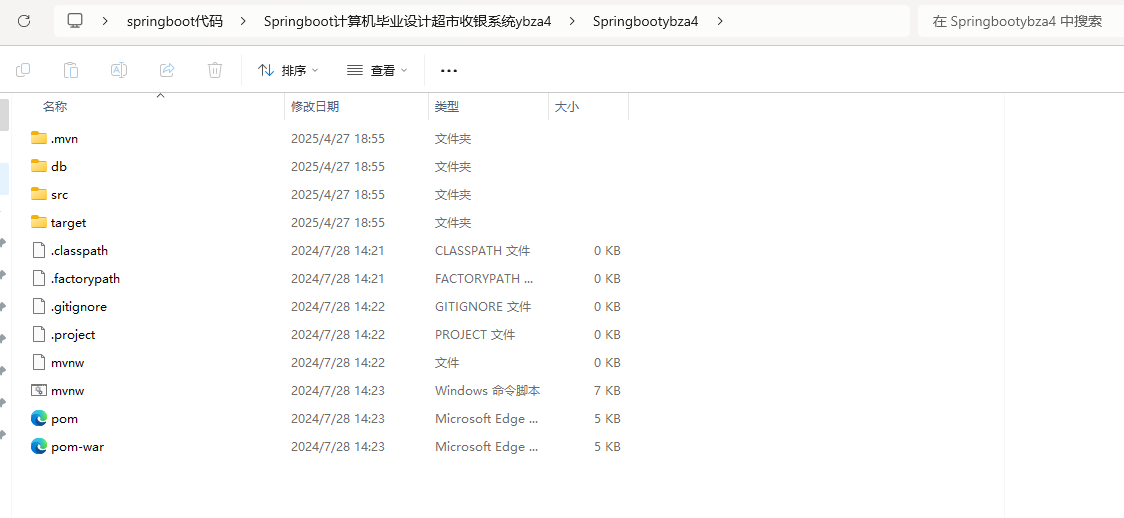Screen dimensions: 1124x518
Task: Select the .factorypath file icon
Action: [x=39, y=278]
